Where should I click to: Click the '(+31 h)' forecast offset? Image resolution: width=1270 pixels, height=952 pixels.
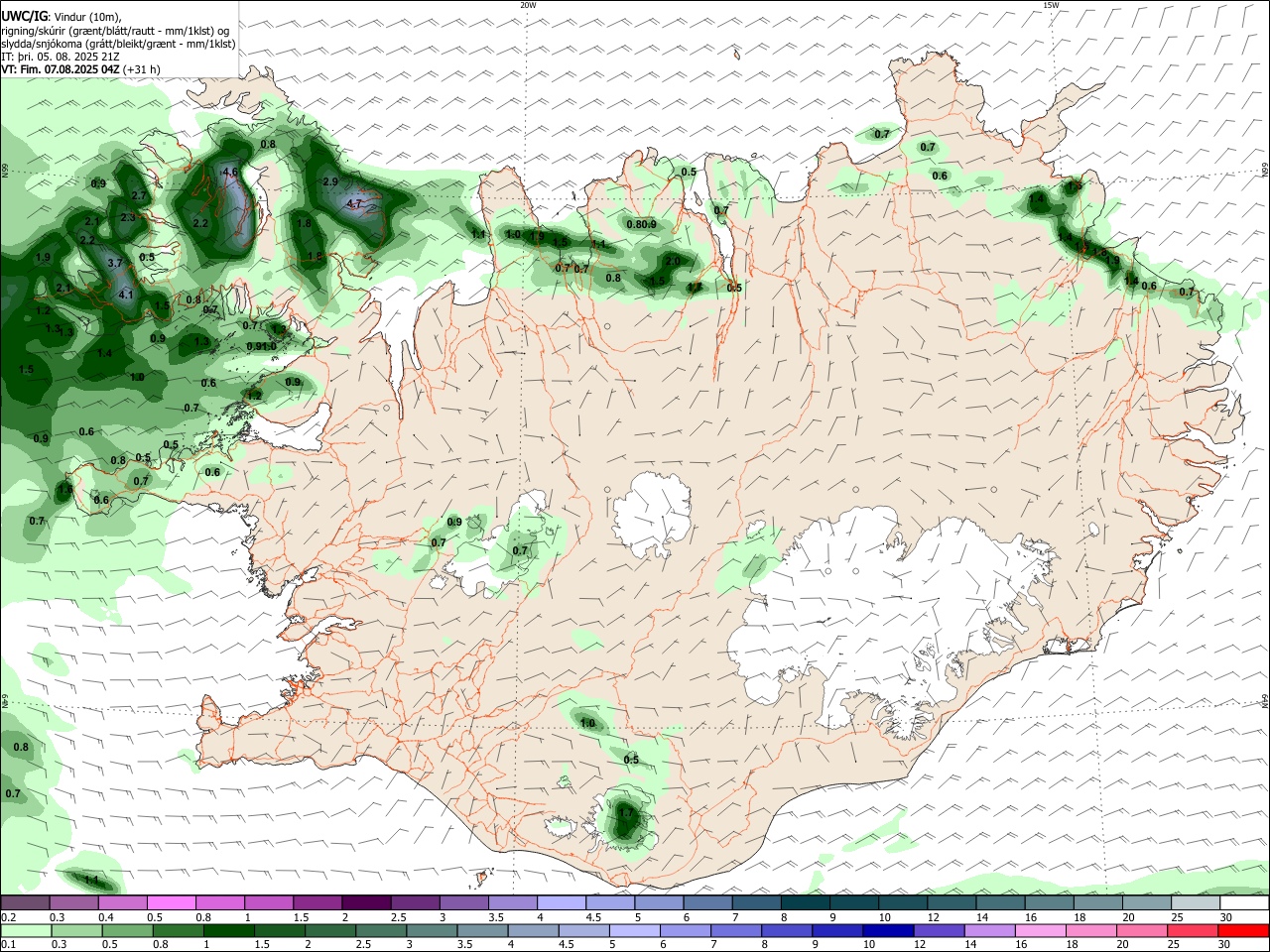coord(142,69)
